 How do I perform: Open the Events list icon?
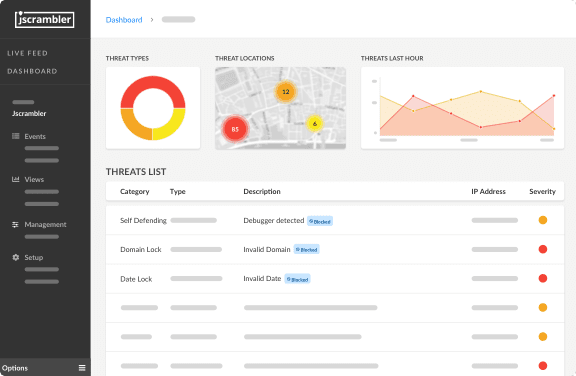[x=15, y=136]
